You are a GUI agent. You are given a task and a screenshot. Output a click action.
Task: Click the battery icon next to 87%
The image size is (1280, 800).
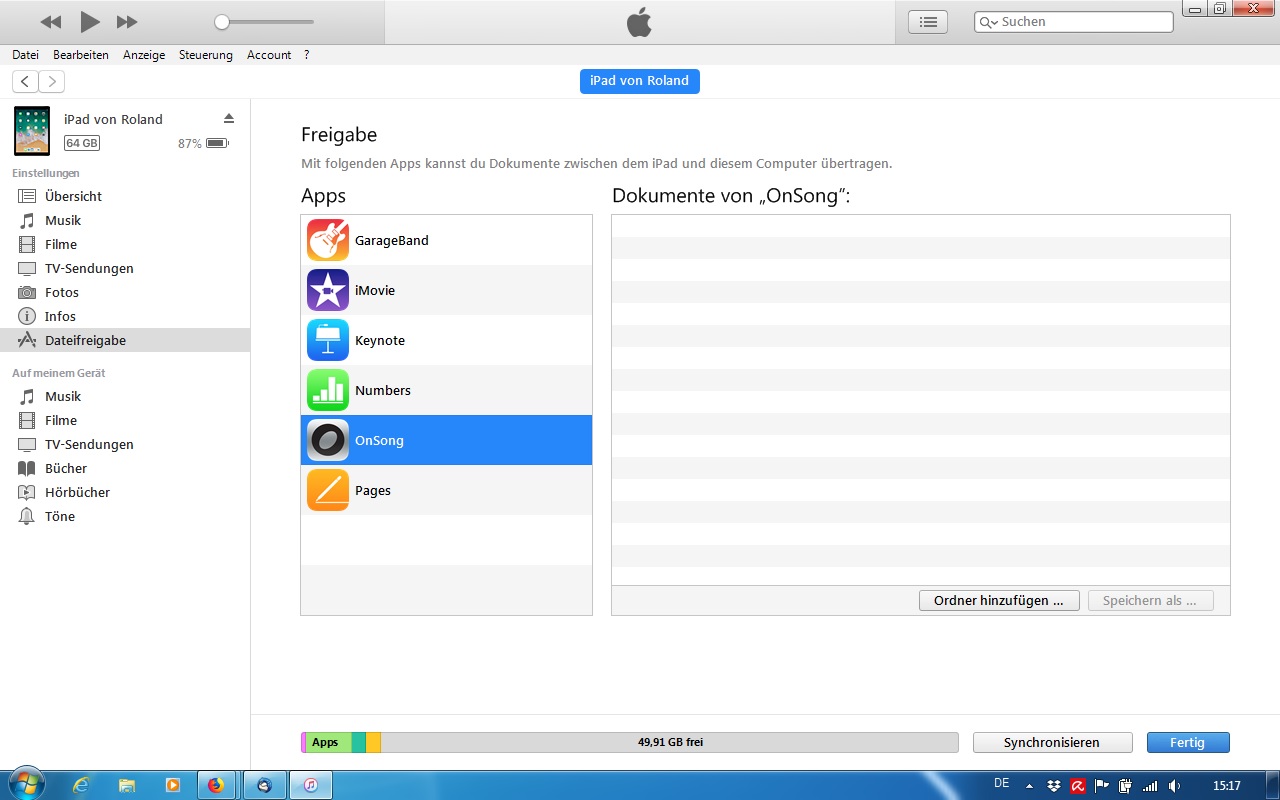click(217, 143)
